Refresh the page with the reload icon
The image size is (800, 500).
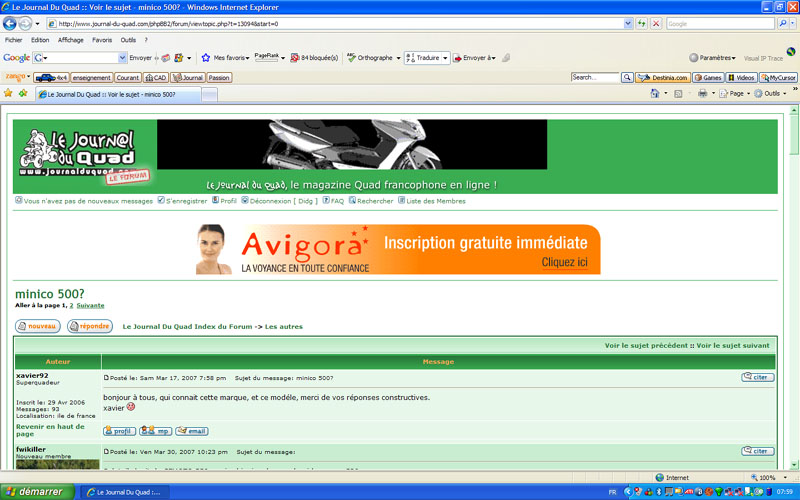[640, 22]
